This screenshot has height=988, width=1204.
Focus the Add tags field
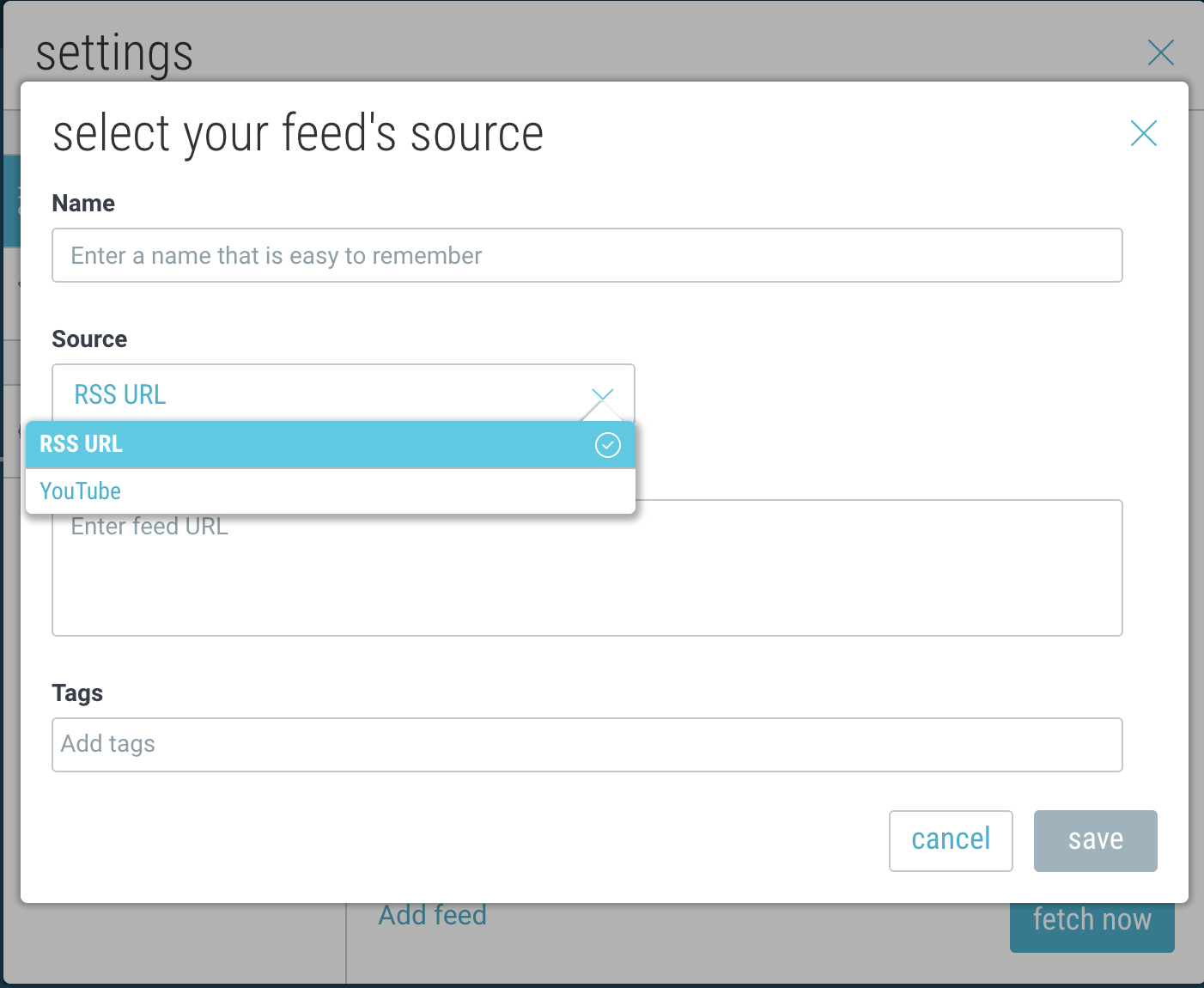coord(587,745)
